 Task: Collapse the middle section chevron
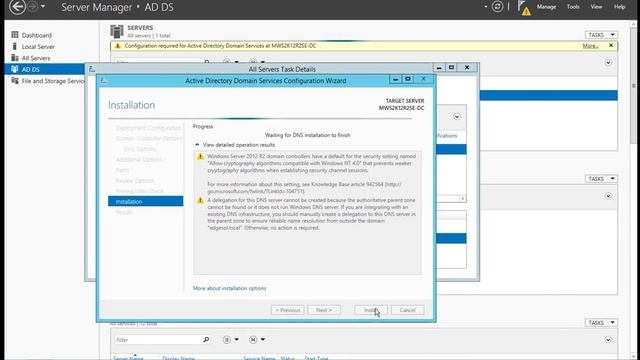(608, 196)
